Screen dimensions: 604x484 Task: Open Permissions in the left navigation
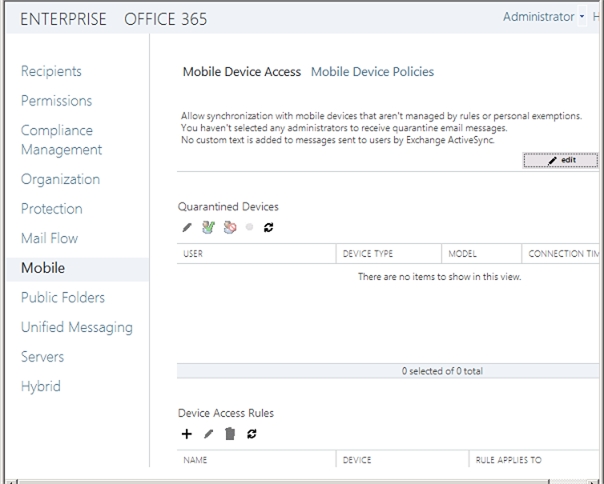(56, 101)
